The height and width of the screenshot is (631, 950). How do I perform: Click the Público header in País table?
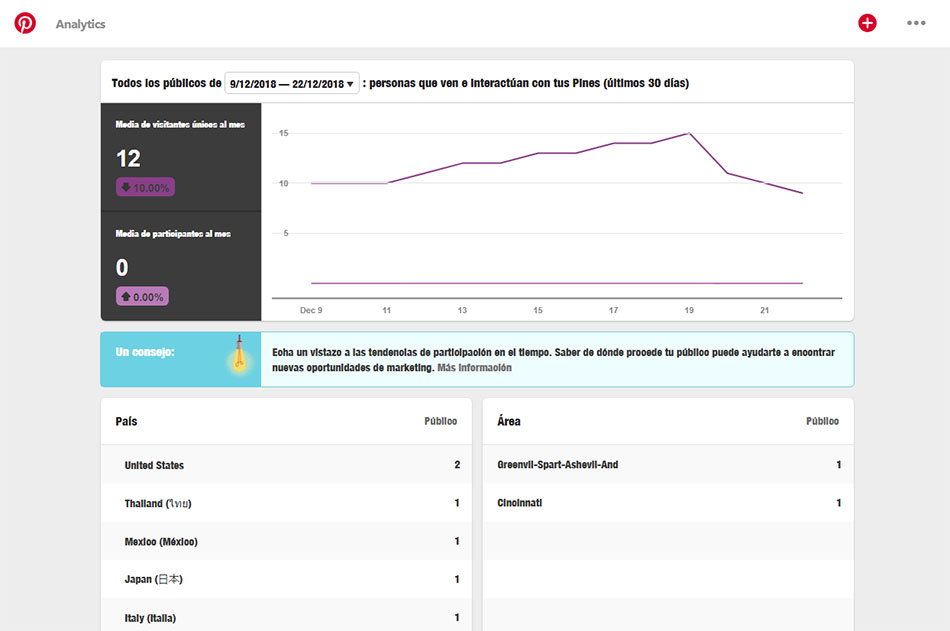point(440,422)
